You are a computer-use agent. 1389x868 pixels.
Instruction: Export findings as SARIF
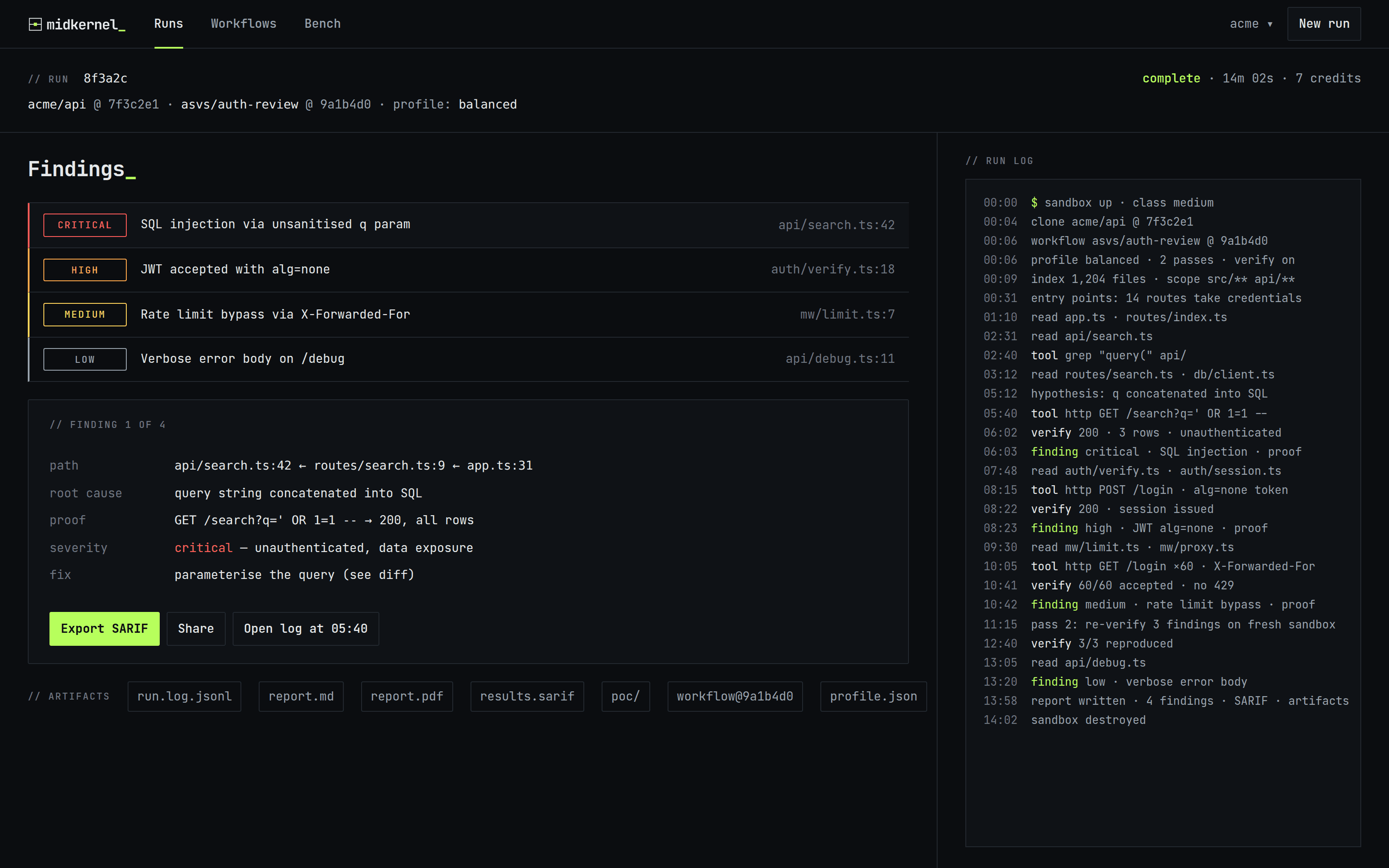click(105, 628)
